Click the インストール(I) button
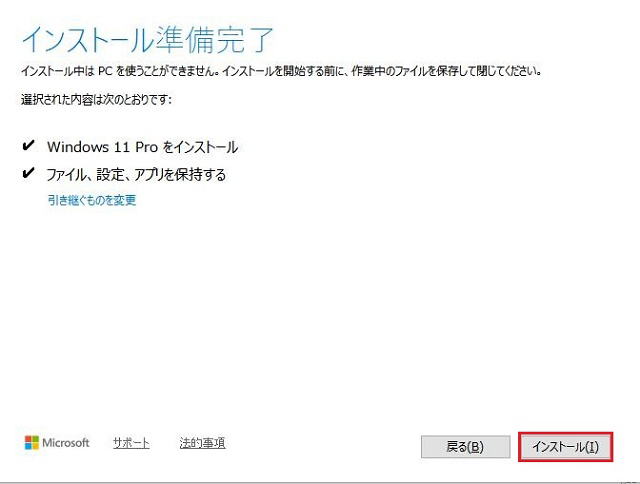The width and height of the screenshot is (640, 484). coord(565,446)
